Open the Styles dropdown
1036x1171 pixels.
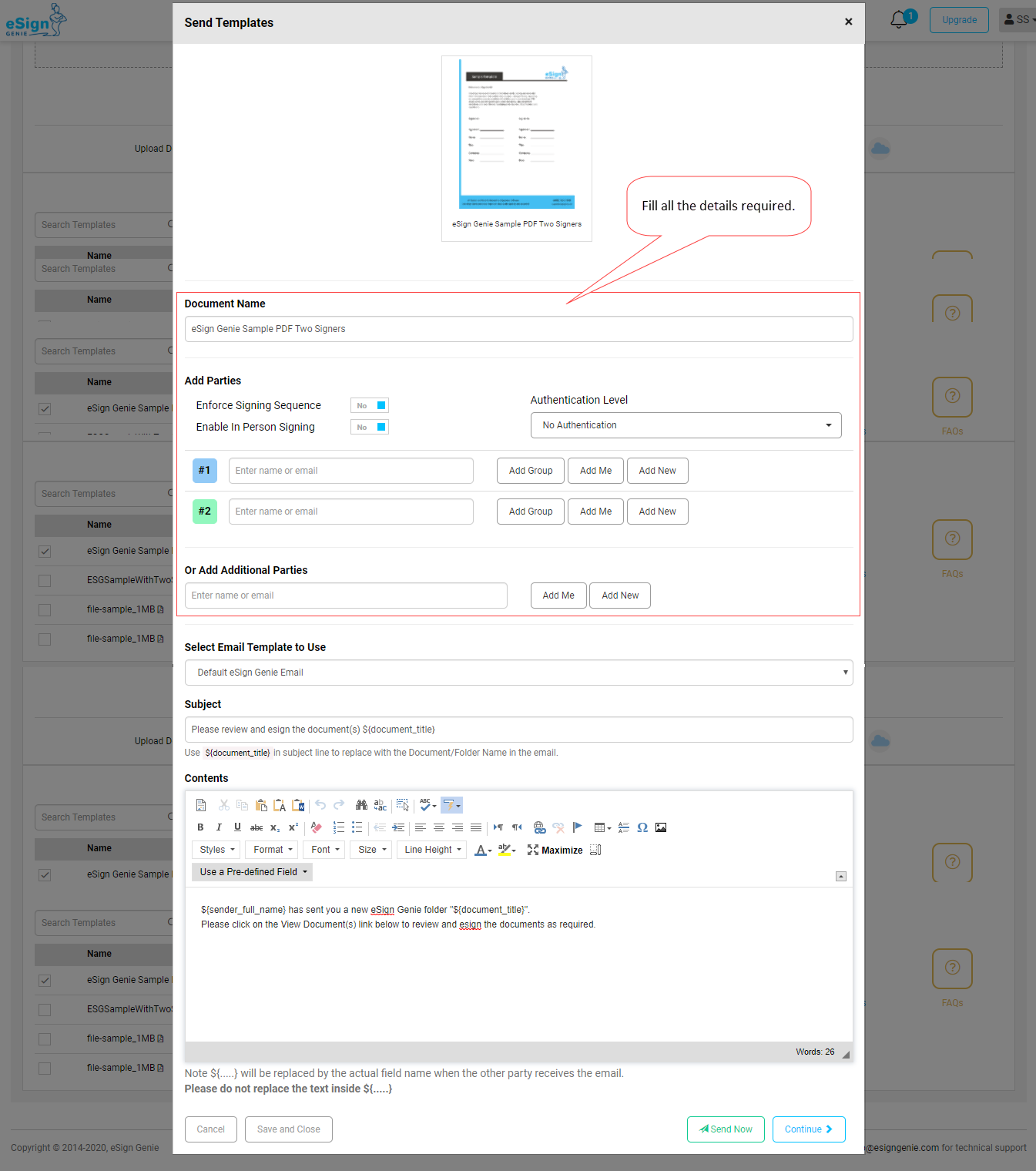216,850
